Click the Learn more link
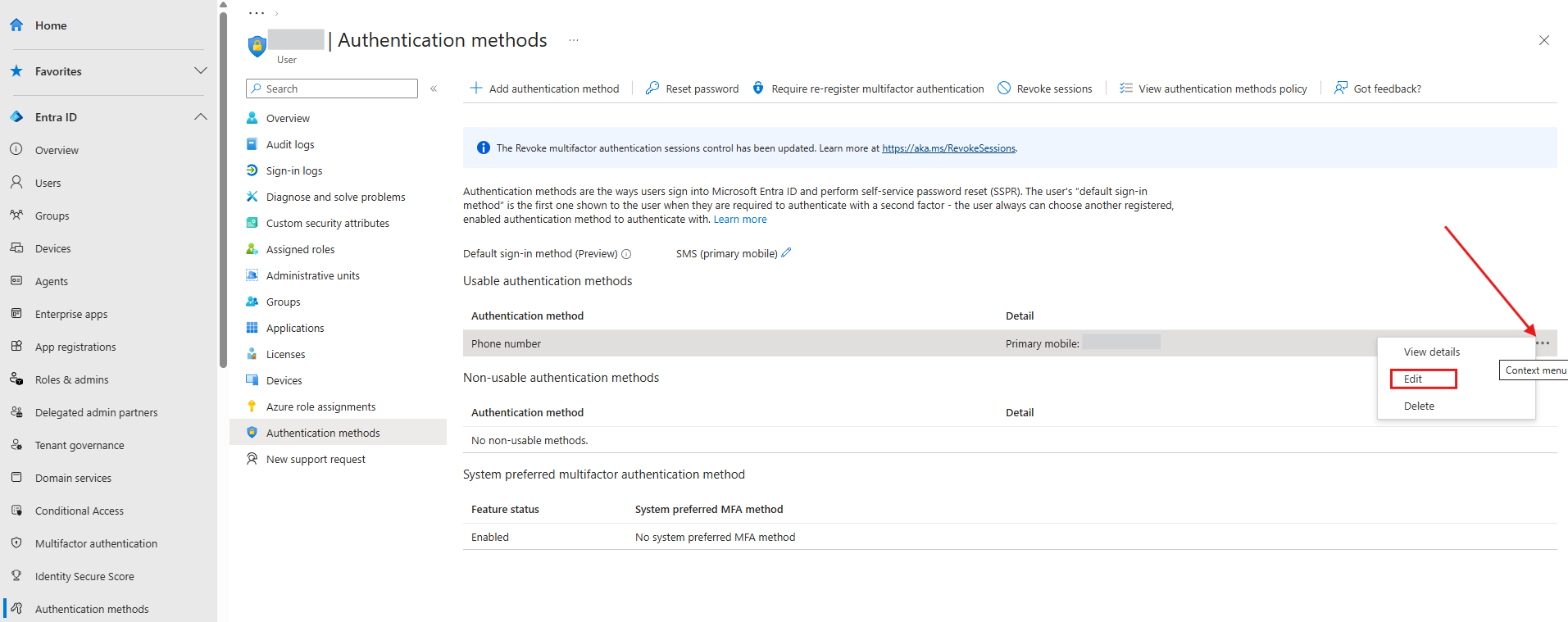The width and height of the screenshot is (1568, 622). (740, 219)
